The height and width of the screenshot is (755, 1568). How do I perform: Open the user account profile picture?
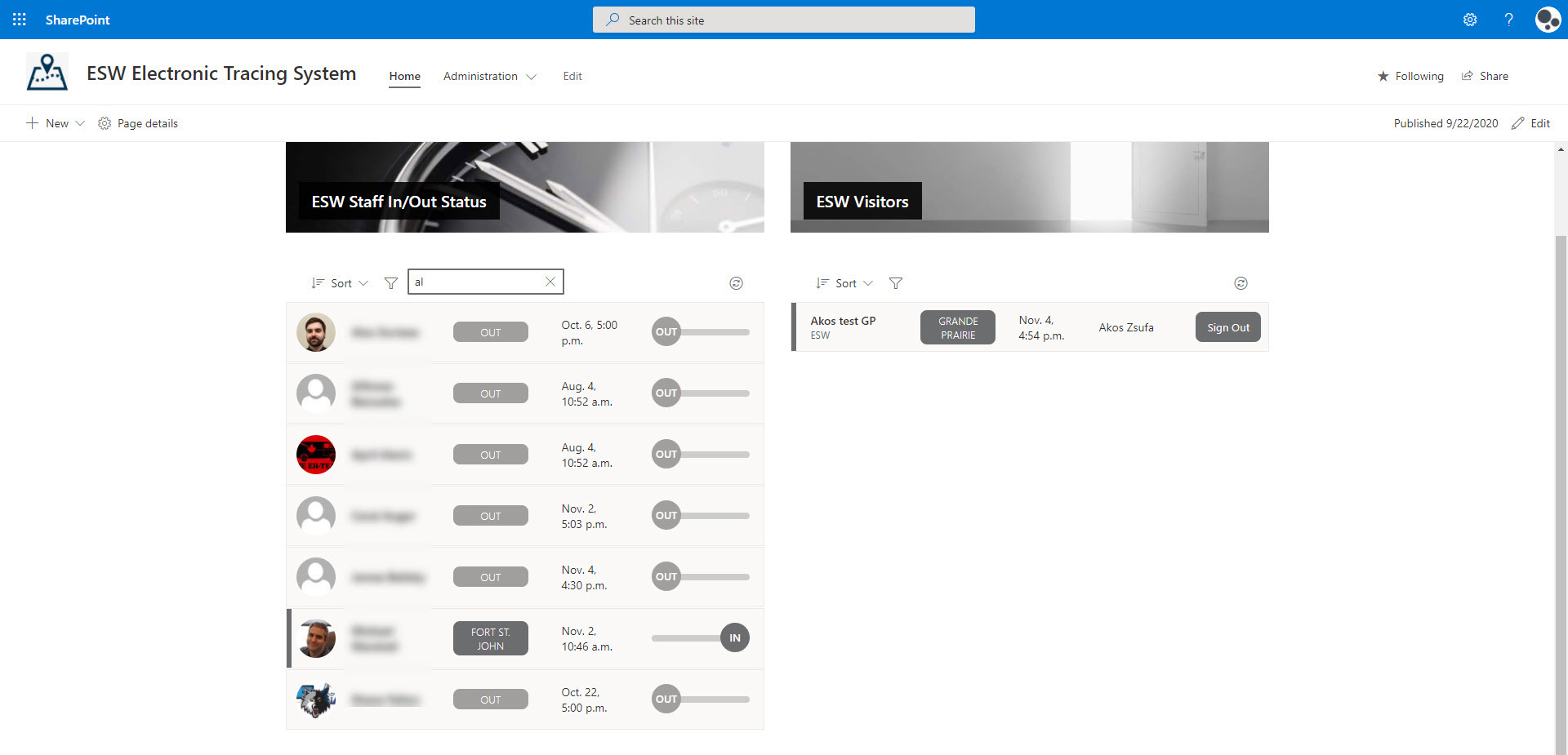[1547, 20]
